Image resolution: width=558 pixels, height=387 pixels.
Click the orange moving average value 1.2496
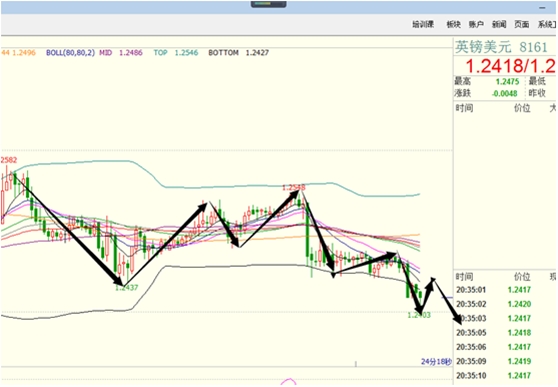(24, 53)
